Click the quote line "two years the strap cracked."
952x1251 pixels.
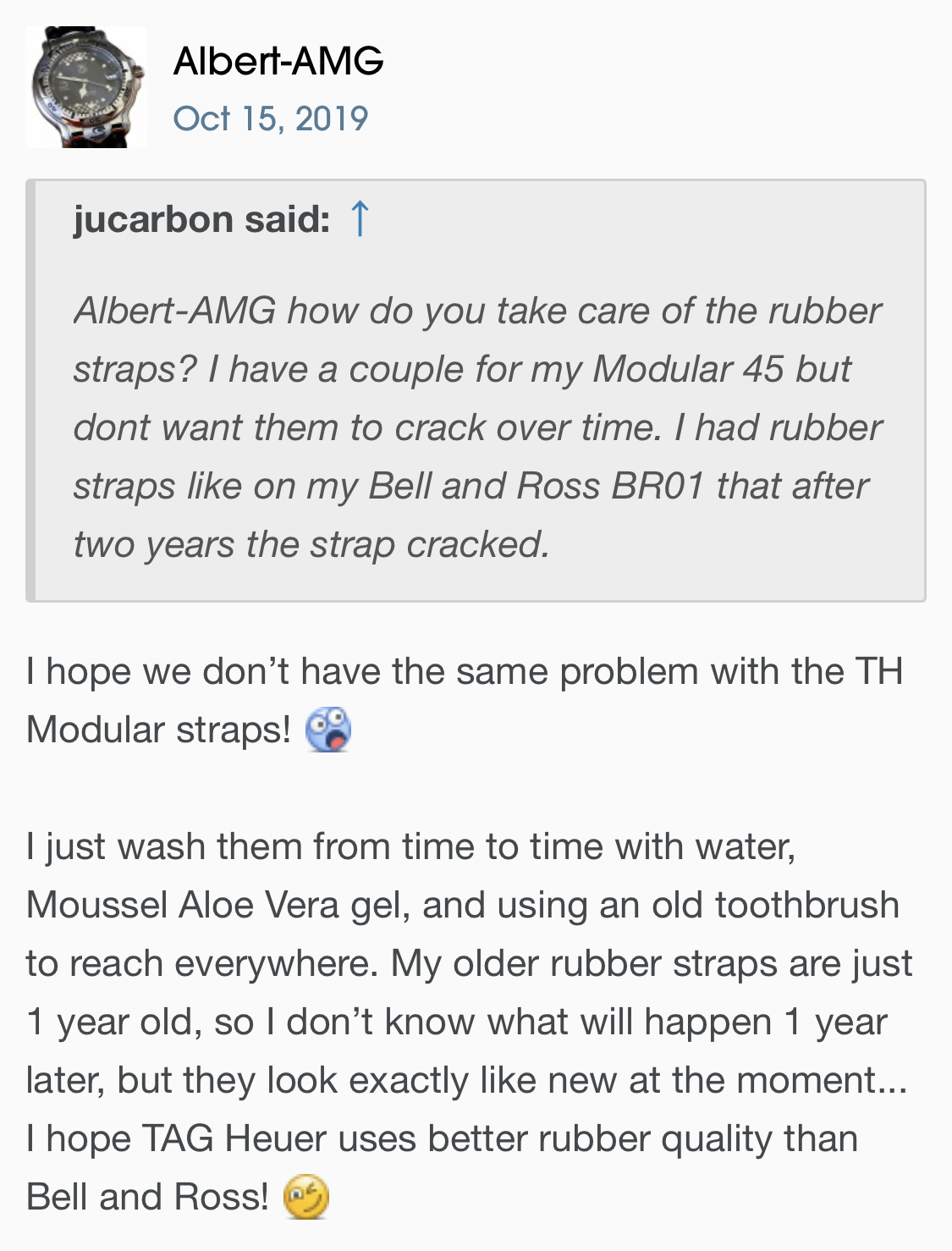click(x=311, y=545)
